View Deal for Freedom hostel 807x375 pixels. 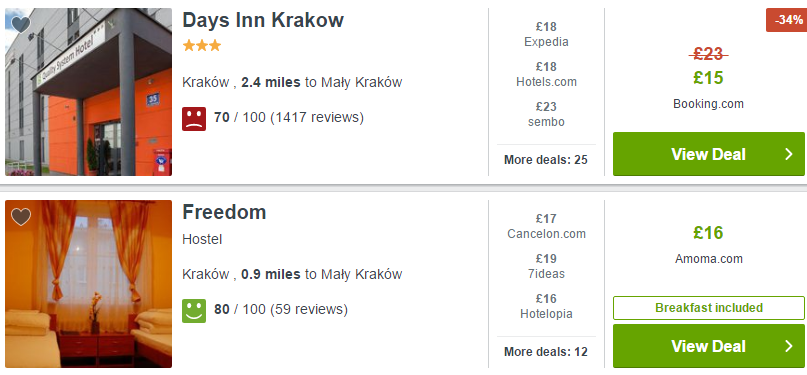(709, 346)
